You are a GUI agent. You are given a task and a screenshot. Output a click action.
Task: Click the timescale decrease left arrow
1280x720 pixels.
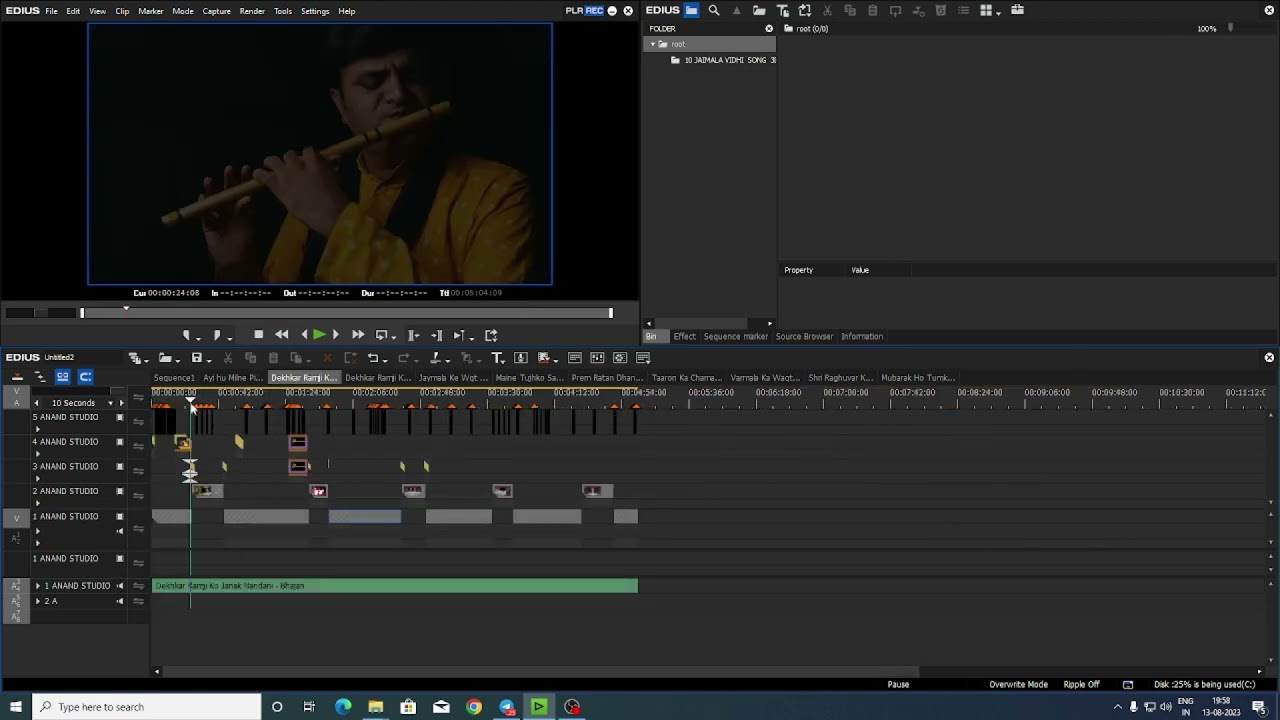pyautogui.click(x=37, y=403)
